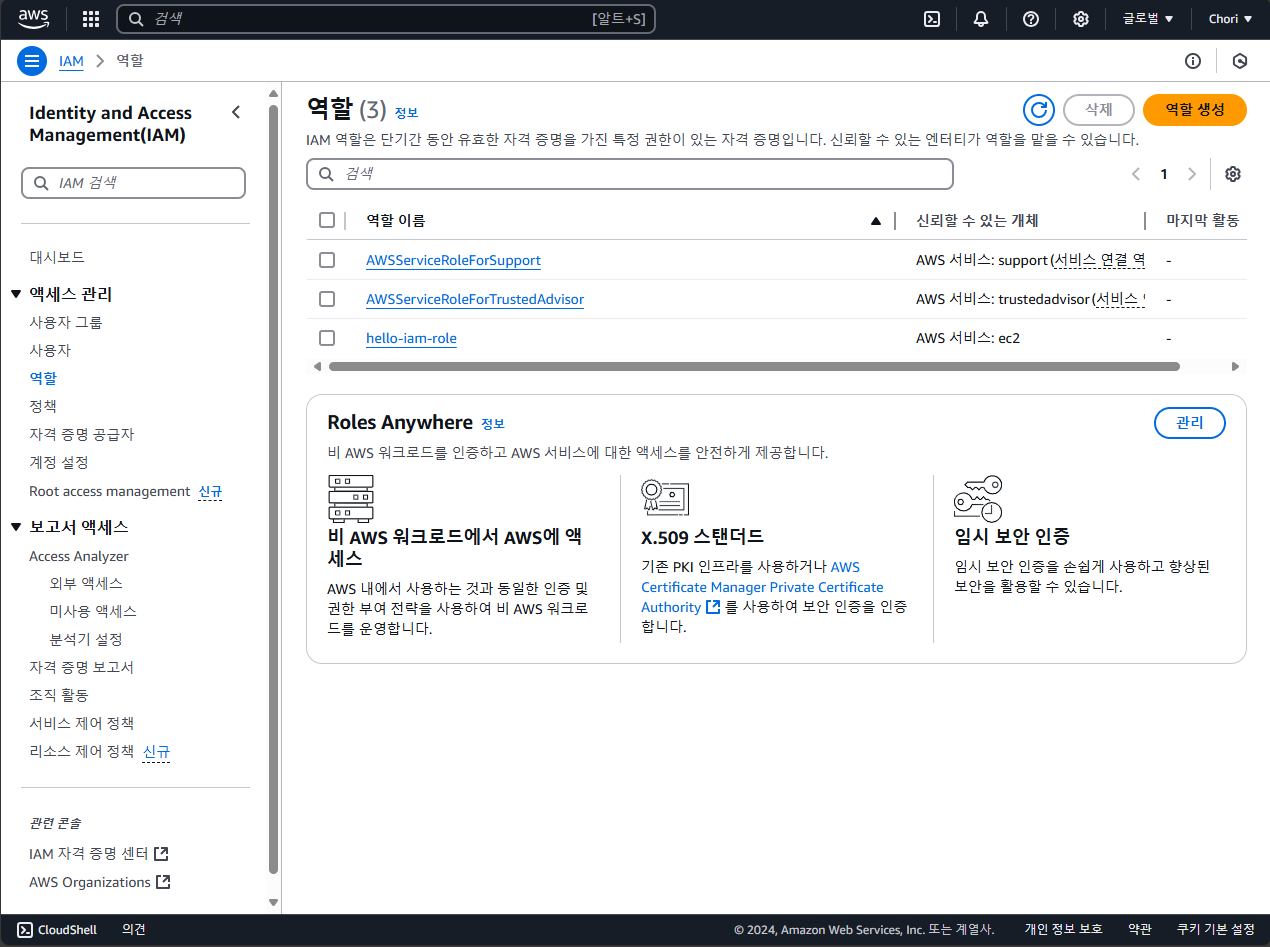Open 사용자 in the sidebar
1270x947 pixels.
point(50,350)
